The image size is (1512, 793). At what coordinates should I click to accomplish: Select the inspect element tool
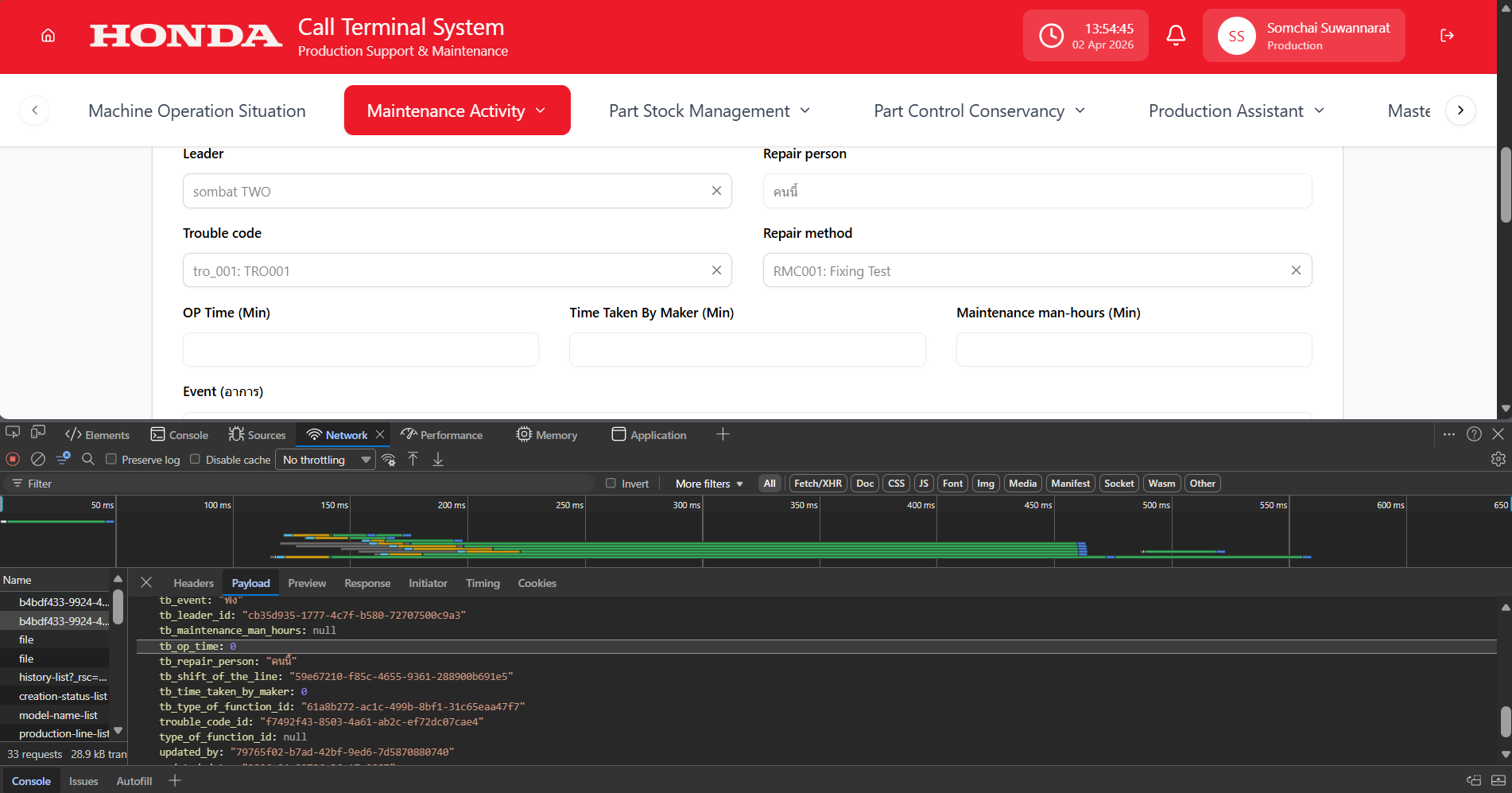coord(13,433)
